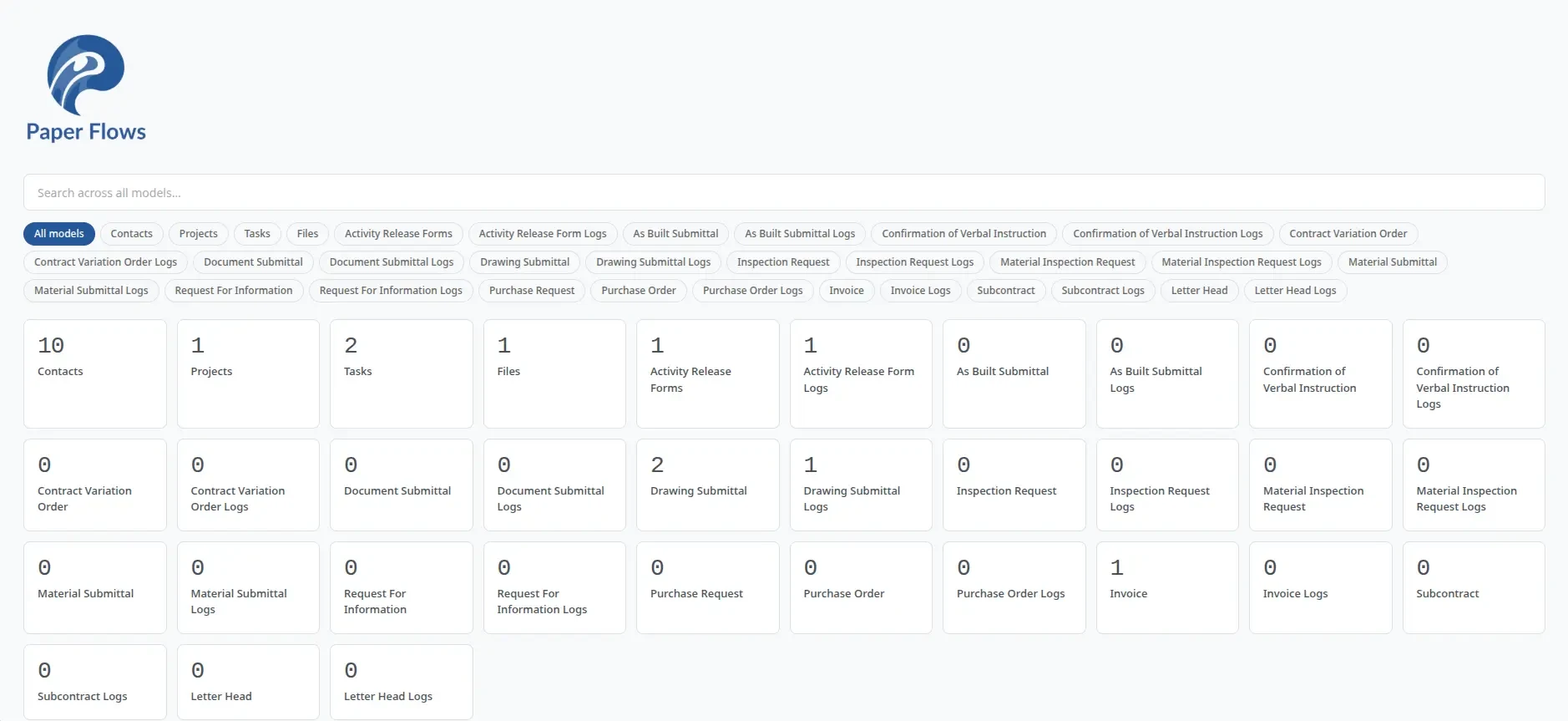Open the 'Purchase Order' summary card
The image size is (1568, 721).
tap(861, 587)
